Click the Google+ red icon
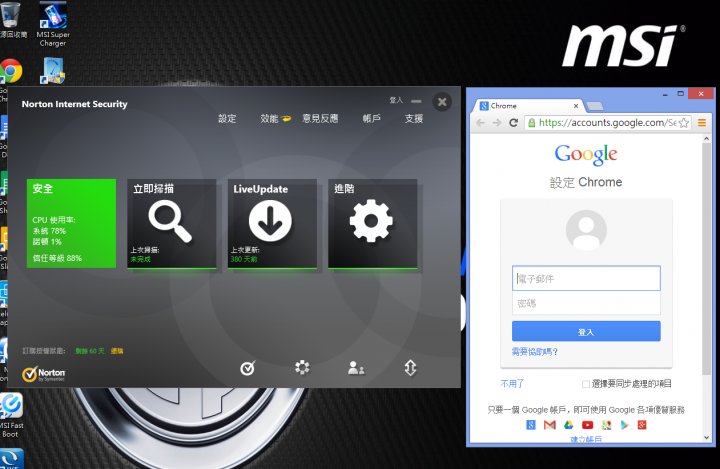 tap(642, 425)
